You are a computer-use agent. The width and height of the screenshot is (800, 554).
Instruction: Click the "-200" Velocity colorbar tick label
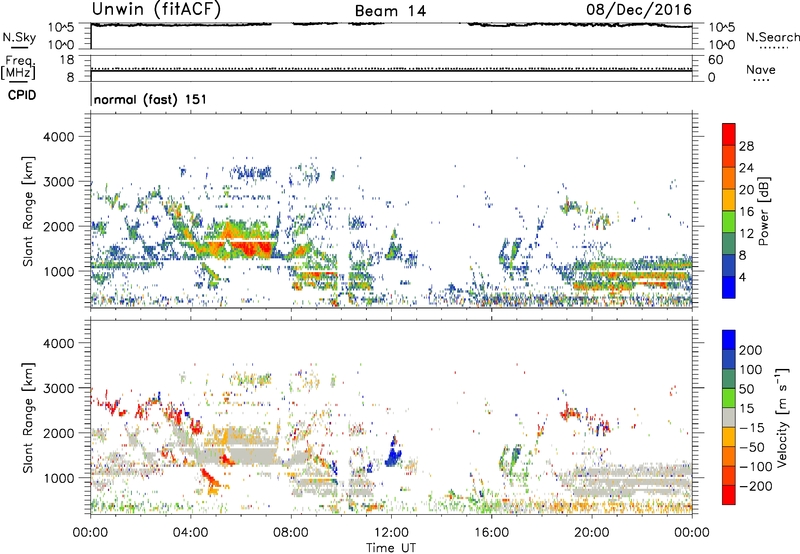[x=755, y=486]
